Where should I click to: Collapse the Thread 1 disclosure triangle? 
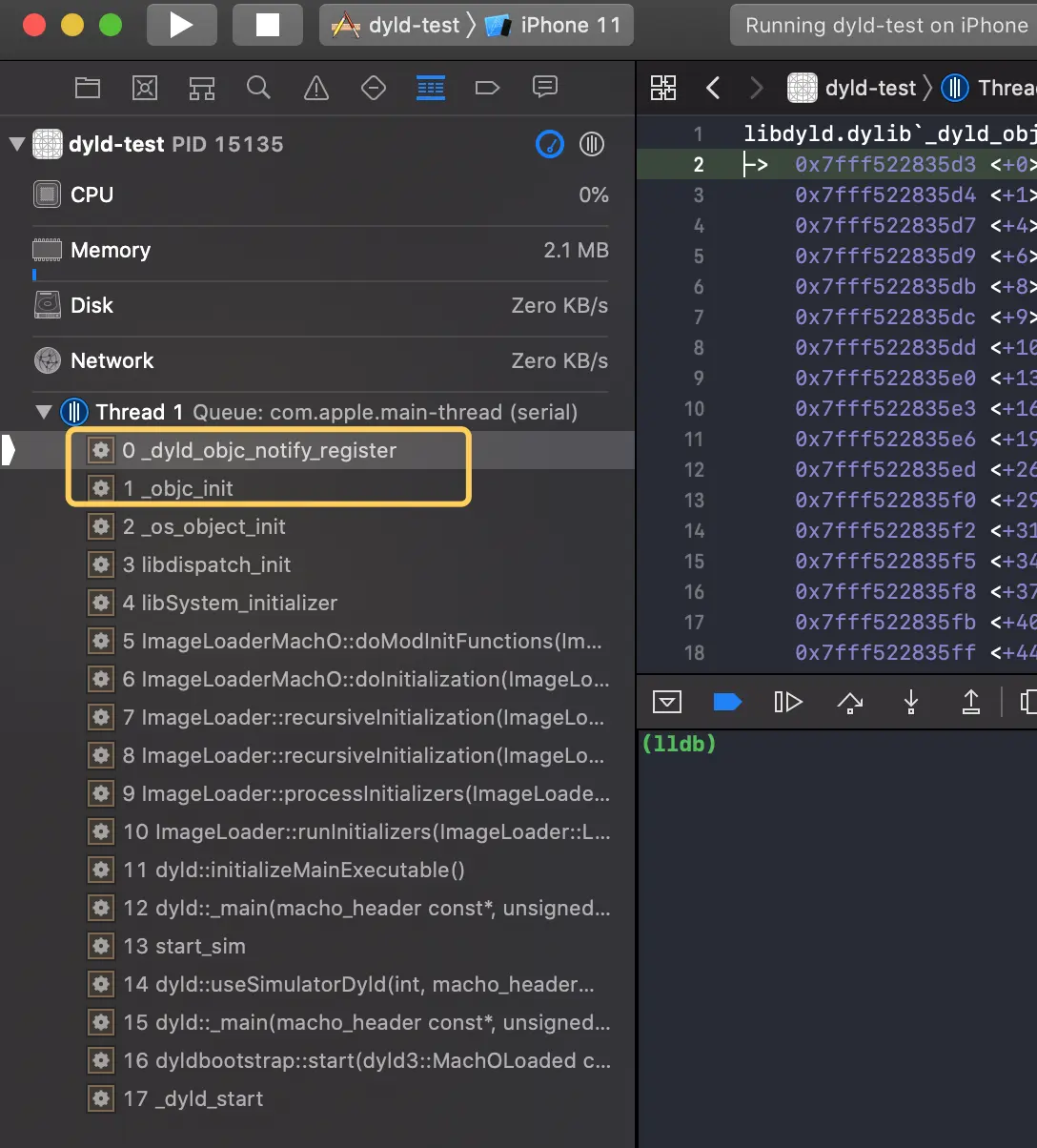[44, 413]
